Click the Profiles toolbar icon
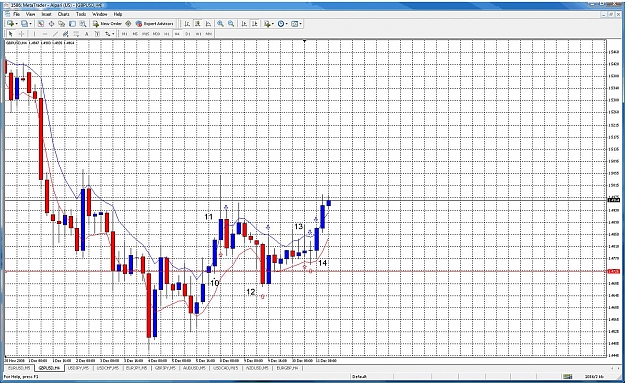The height and width of the screenshot is (383, 625). 24,24
